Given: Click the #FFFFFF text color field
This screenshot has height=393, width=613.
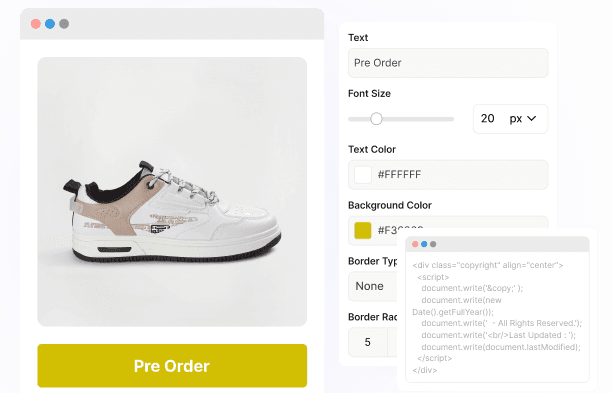Looking at the screenshot, I should [448, 174].
